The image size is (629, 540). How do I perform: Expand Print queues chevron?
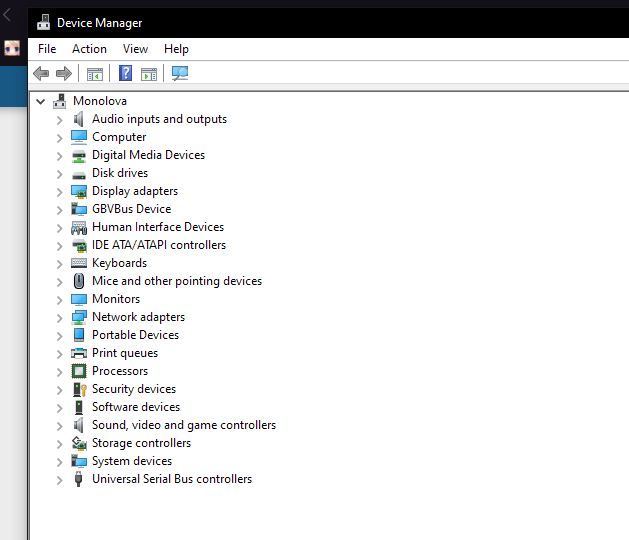tap(59, 353)
